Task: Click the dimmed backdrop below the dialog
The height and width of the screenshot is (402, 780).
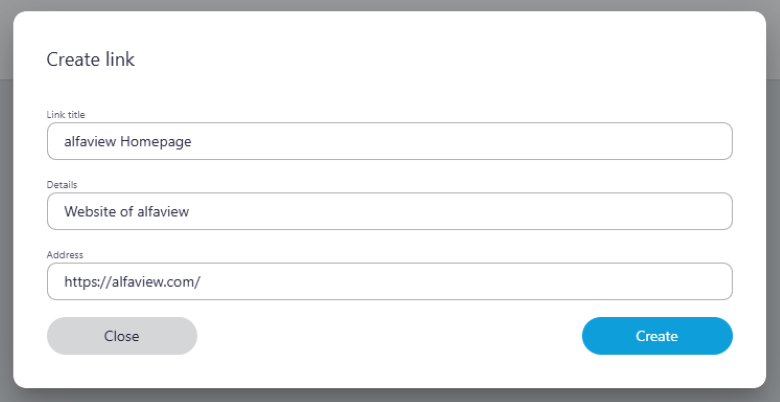Action: (390, 396)
